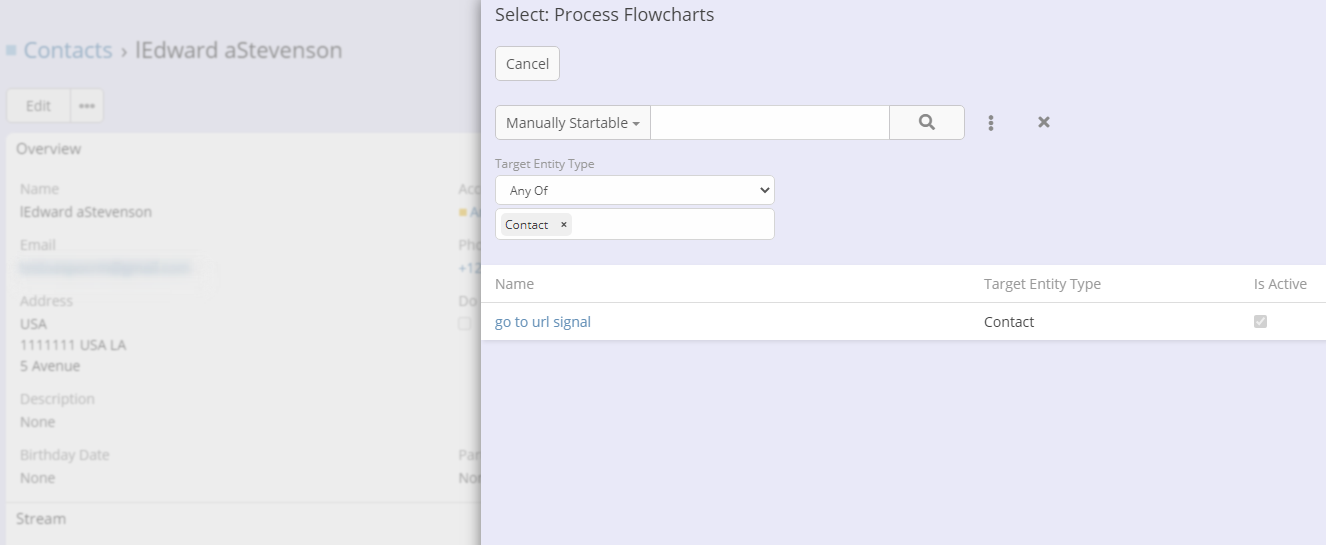The image size is (1326, 545).
Task: Expand the Manually Startable filter dropdown
Action: (x=572, y=123)
